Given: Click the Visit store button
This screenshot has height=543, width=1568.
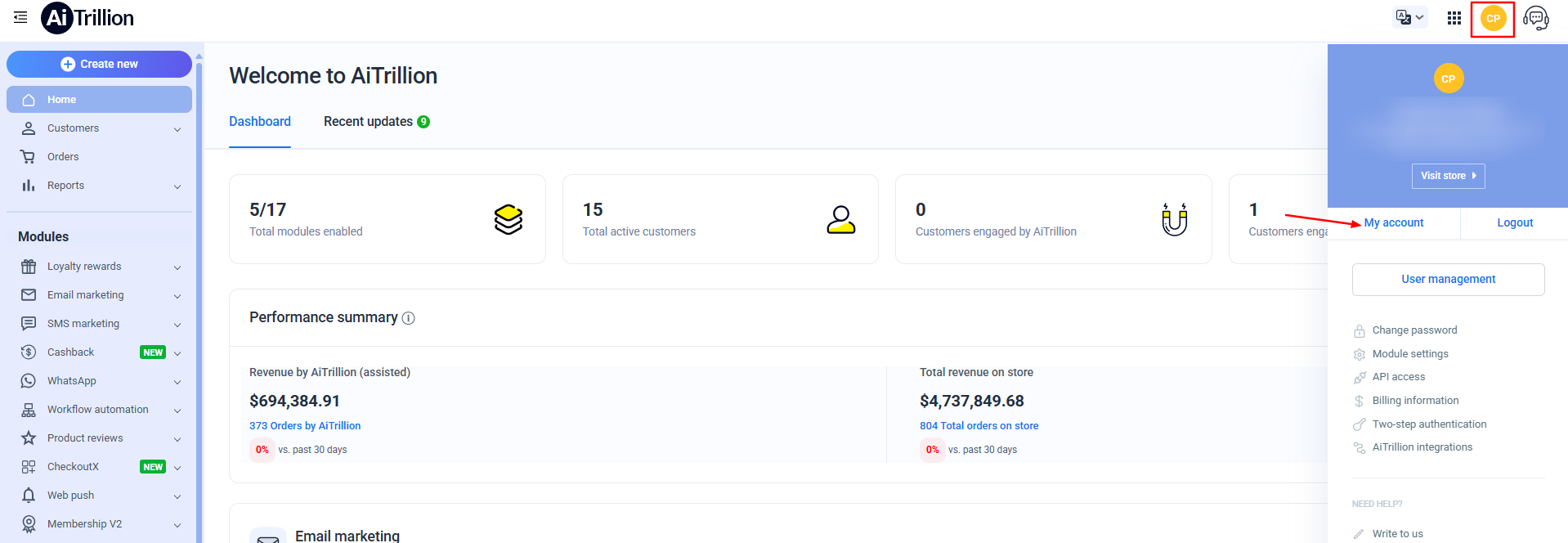Looking at the screenshot, I should click(1448, 176).
